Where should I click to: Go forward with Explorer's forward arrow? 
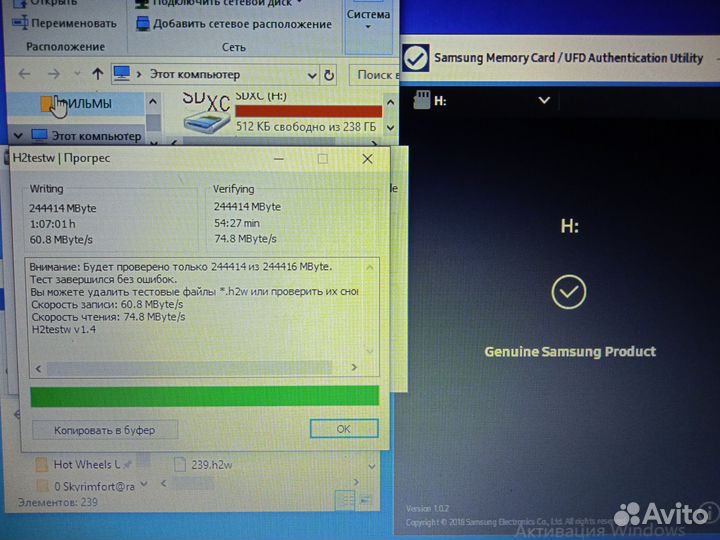click(x=54, y=74)
